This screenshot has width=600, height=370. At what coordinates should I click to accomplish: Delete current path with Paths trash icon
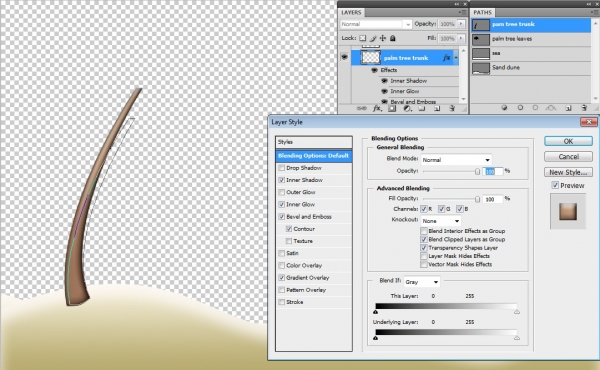point(584,108)
